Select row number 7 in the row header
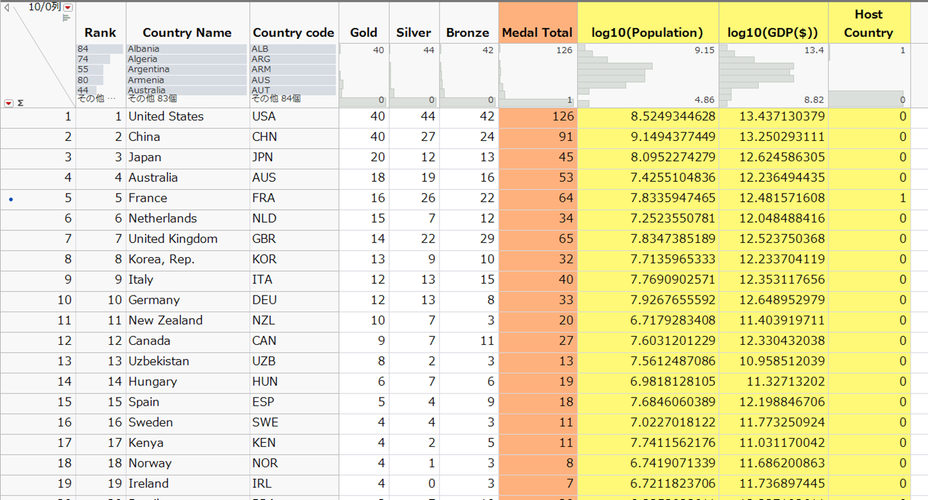 (38, 239)
